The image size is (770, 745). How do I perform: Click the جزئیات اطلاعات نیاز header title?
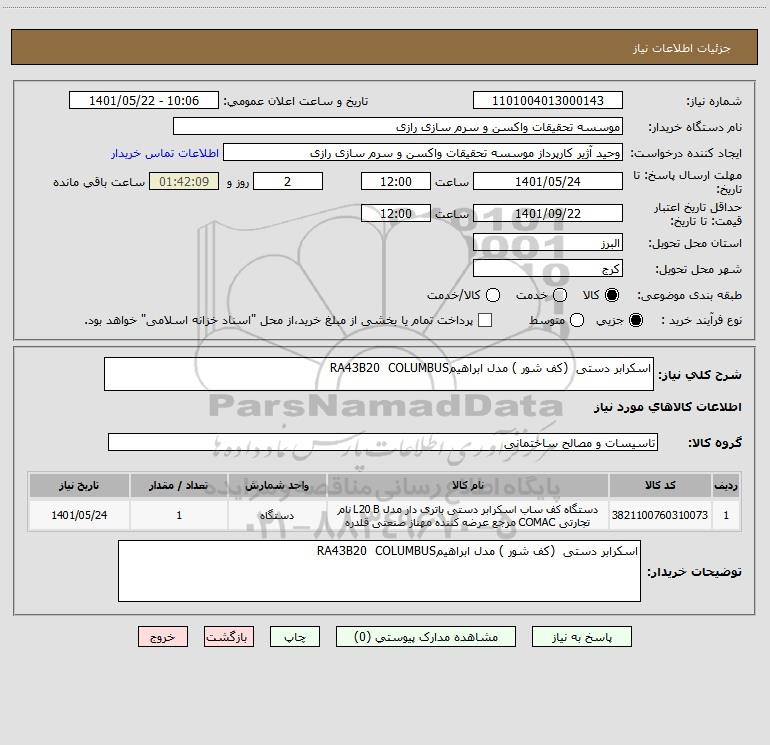coord(682,48)
